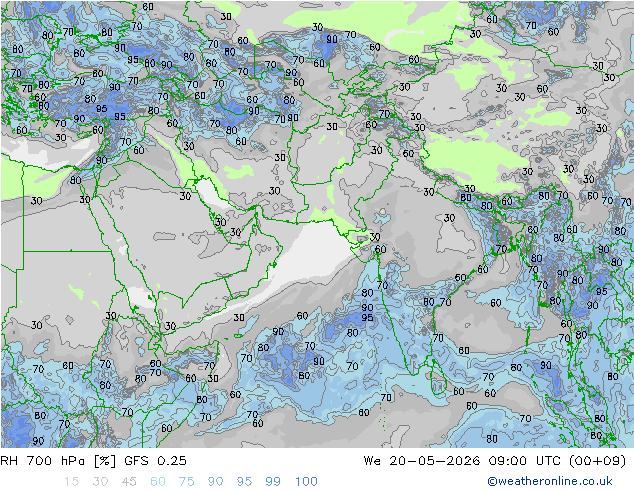Click the 'GFS 0.25' model label

155,461
